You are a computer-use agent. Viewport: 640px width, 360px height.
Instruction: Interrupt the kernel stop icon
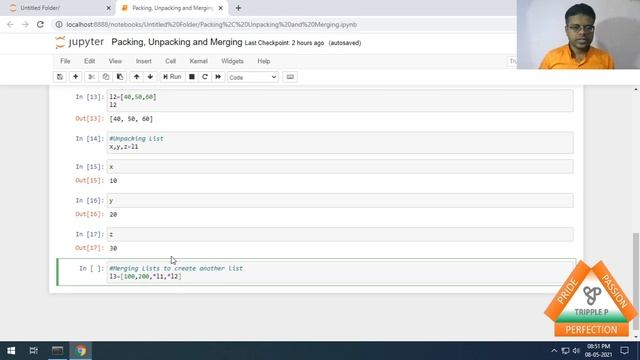click(x=191, y=77)
